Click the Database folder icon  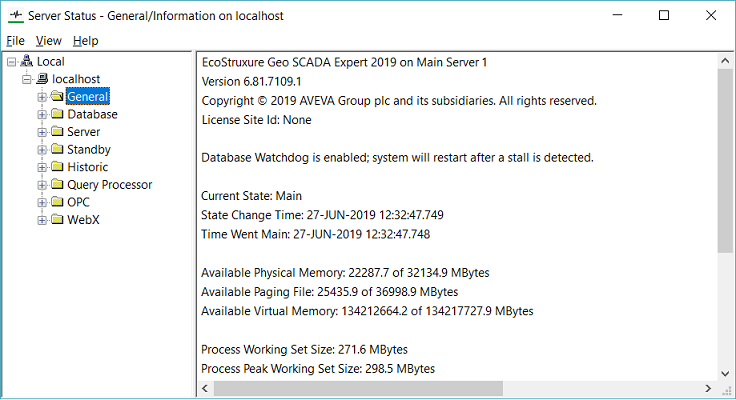(x=57, y=115)
